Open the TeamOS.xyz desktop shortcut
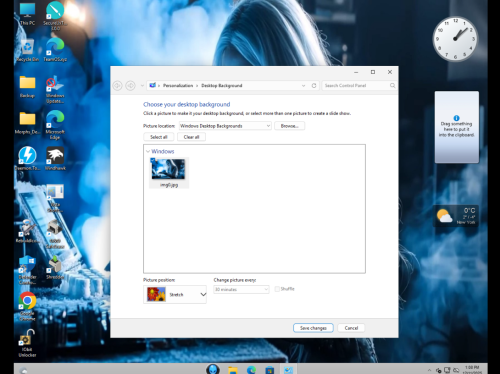500x374 pixels. 55,50
